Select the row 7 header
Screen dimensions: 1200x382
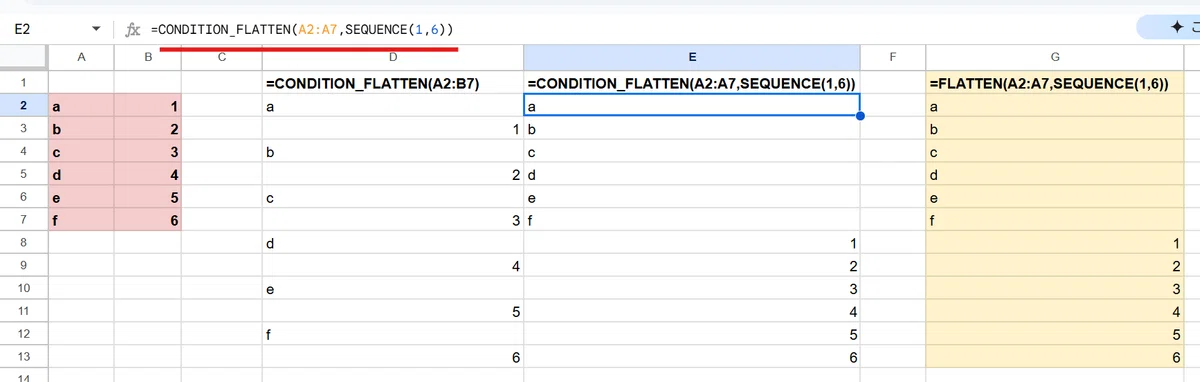24,220
